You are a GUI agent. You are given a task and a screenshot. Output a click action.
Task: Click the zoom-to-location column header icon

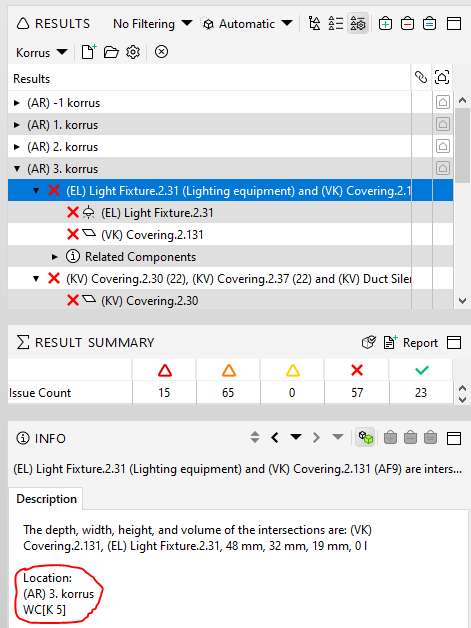tap(442, 77)
